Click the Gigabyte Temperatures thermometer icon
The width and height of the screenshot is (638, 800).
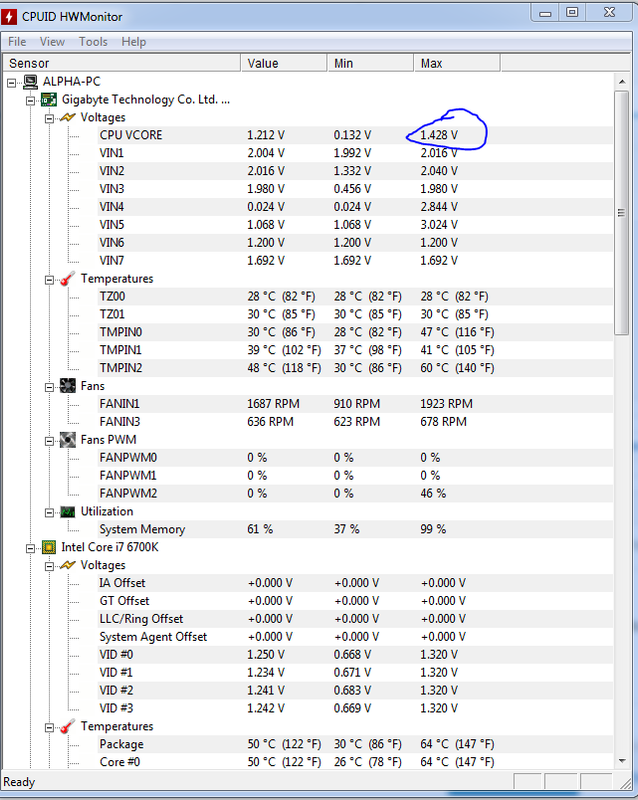[x=67, y=279]
